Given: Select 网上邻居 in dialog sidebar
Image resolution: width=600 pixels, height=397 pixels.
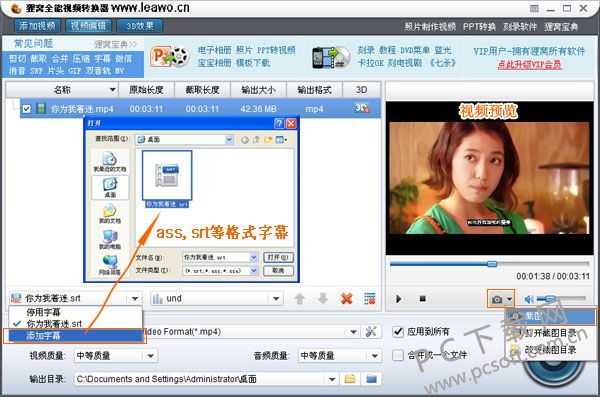Looking at the screenshot, I should (110, 265).
